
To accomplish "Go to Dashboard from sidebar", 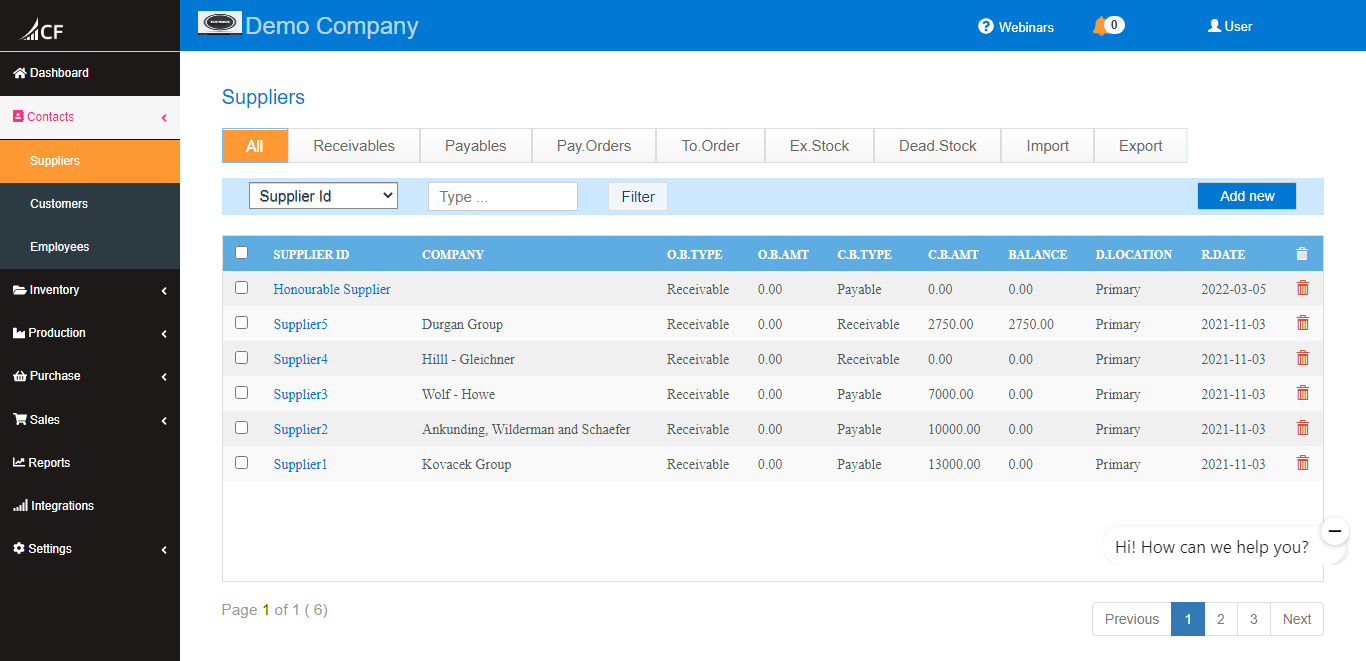I will [x=59, y=73].
